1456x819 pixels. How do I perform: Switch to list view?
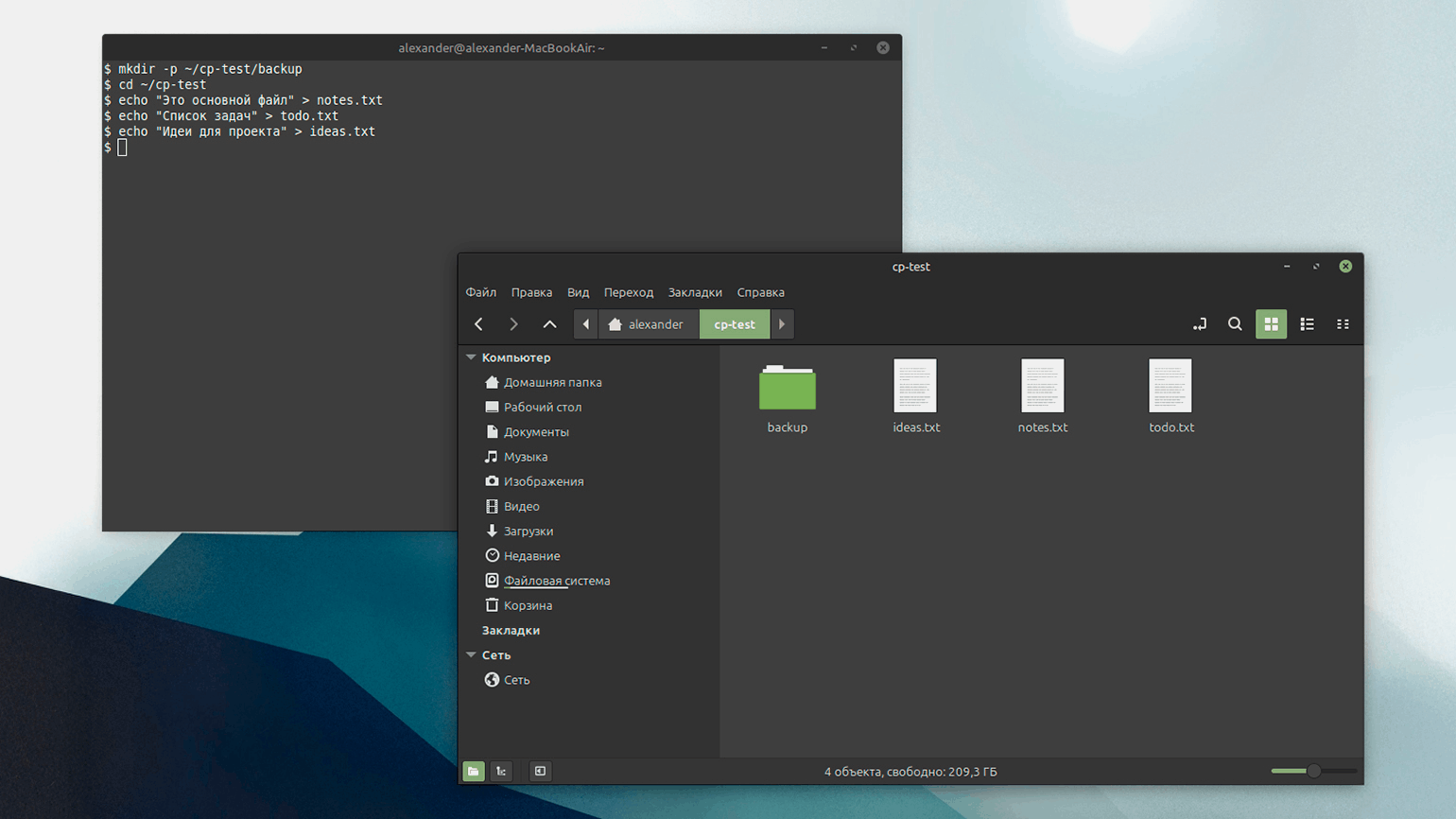pos(1307,324)
